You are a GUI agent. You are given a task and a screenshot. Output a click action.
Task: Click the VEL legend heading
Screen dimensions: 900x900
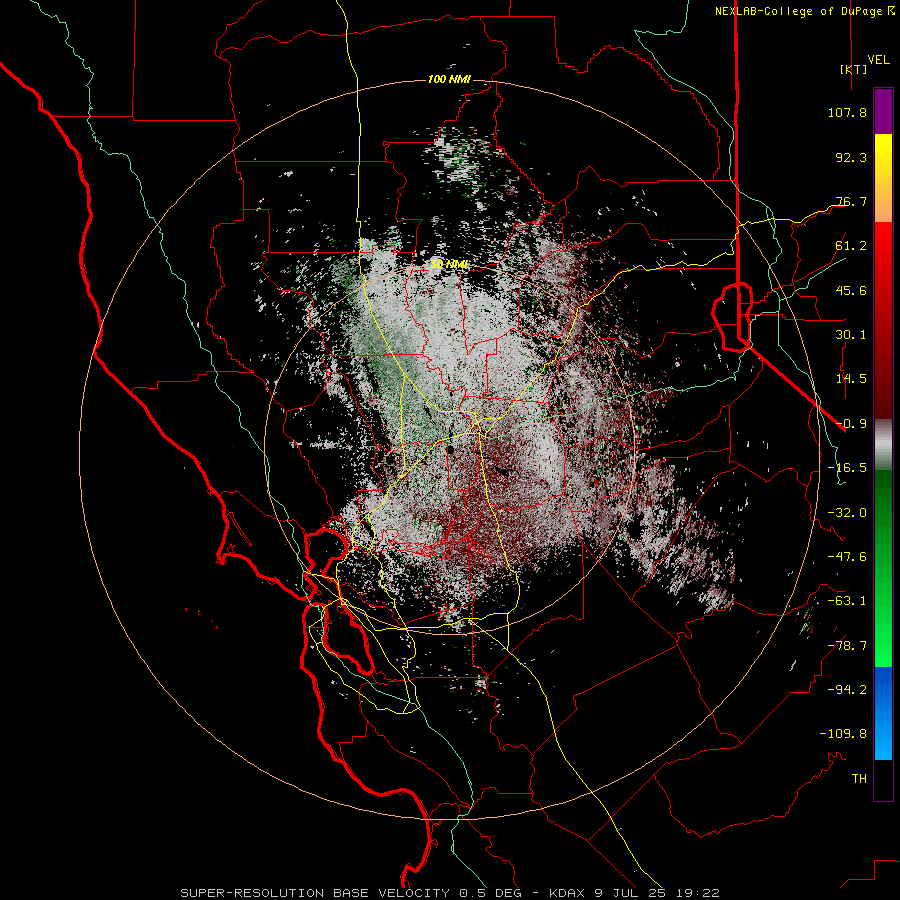pyautogui.click(x=878, y=60)
